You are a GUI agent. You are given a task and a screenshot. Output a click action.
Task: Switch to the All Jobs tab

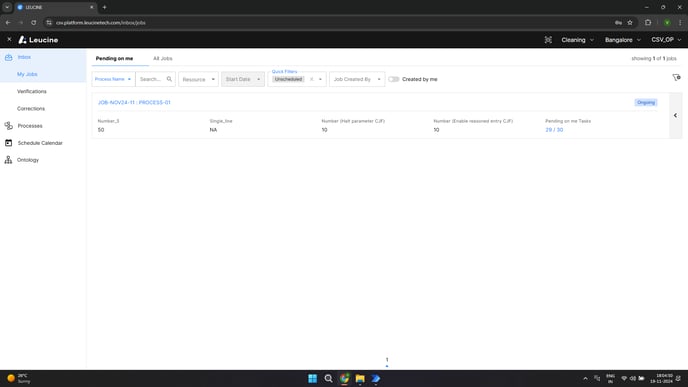click(163, 58)
